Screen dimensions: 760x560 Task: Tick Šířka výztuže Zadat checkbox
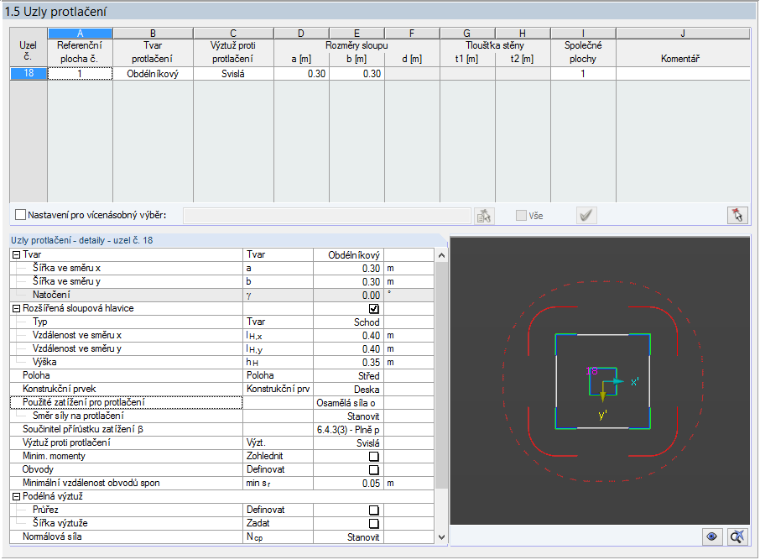[374, 524]
